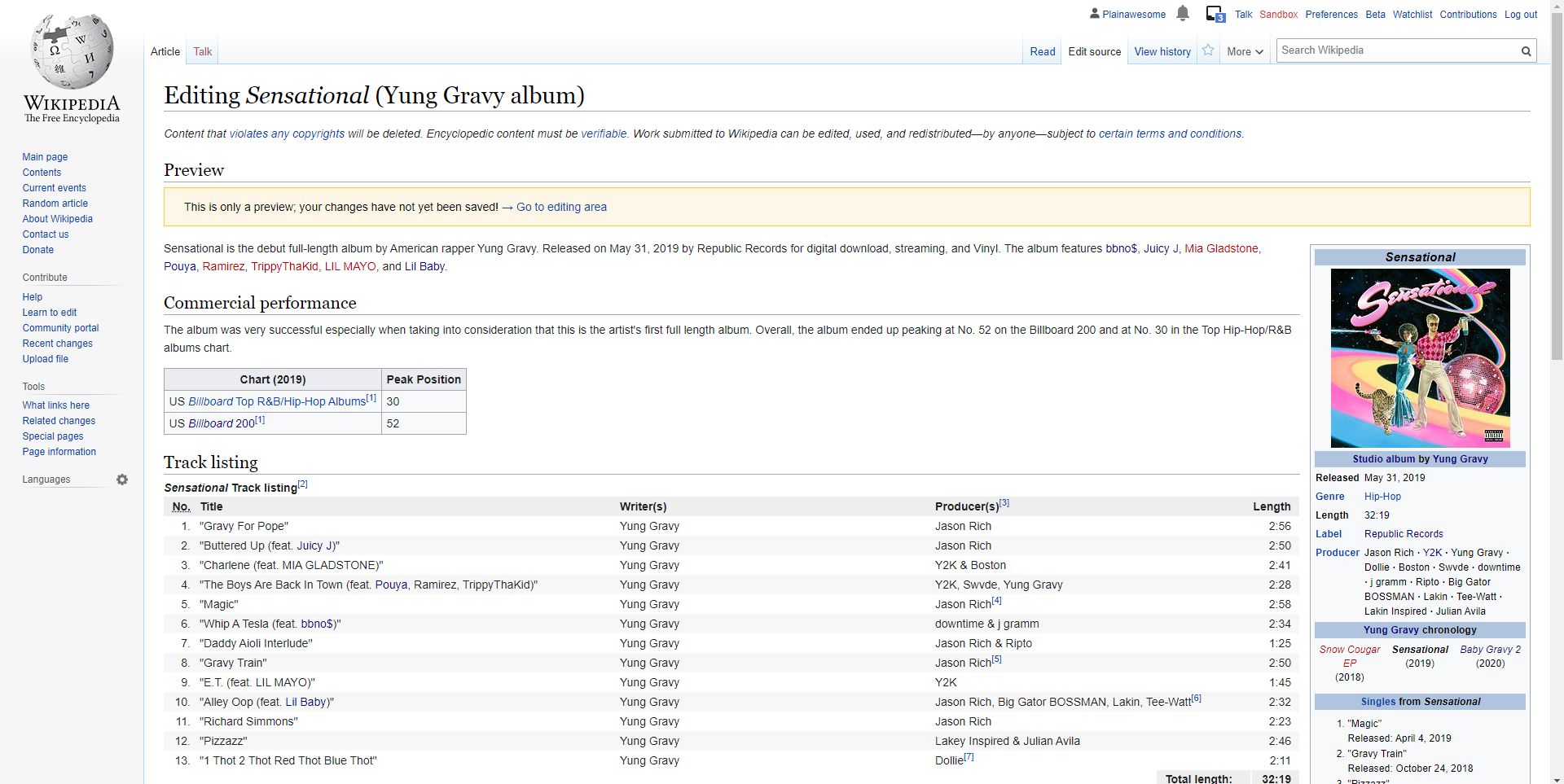Open the View history tab
The width and height of the screenshot is (1564, 784).
[1162, 51]
